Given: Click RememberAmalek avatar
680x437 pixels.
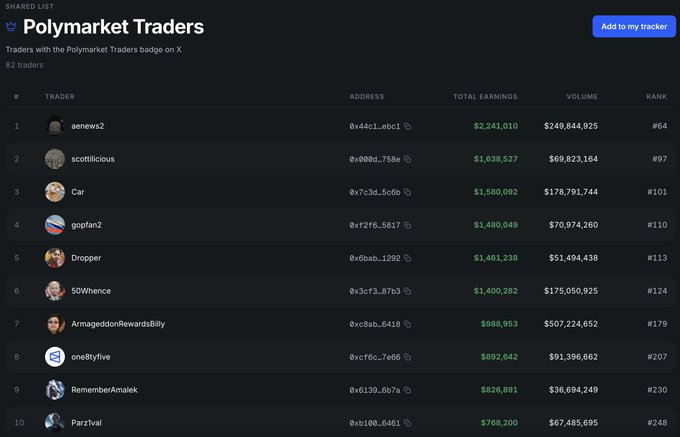Looking at the screenshot, I should [55, 390].
